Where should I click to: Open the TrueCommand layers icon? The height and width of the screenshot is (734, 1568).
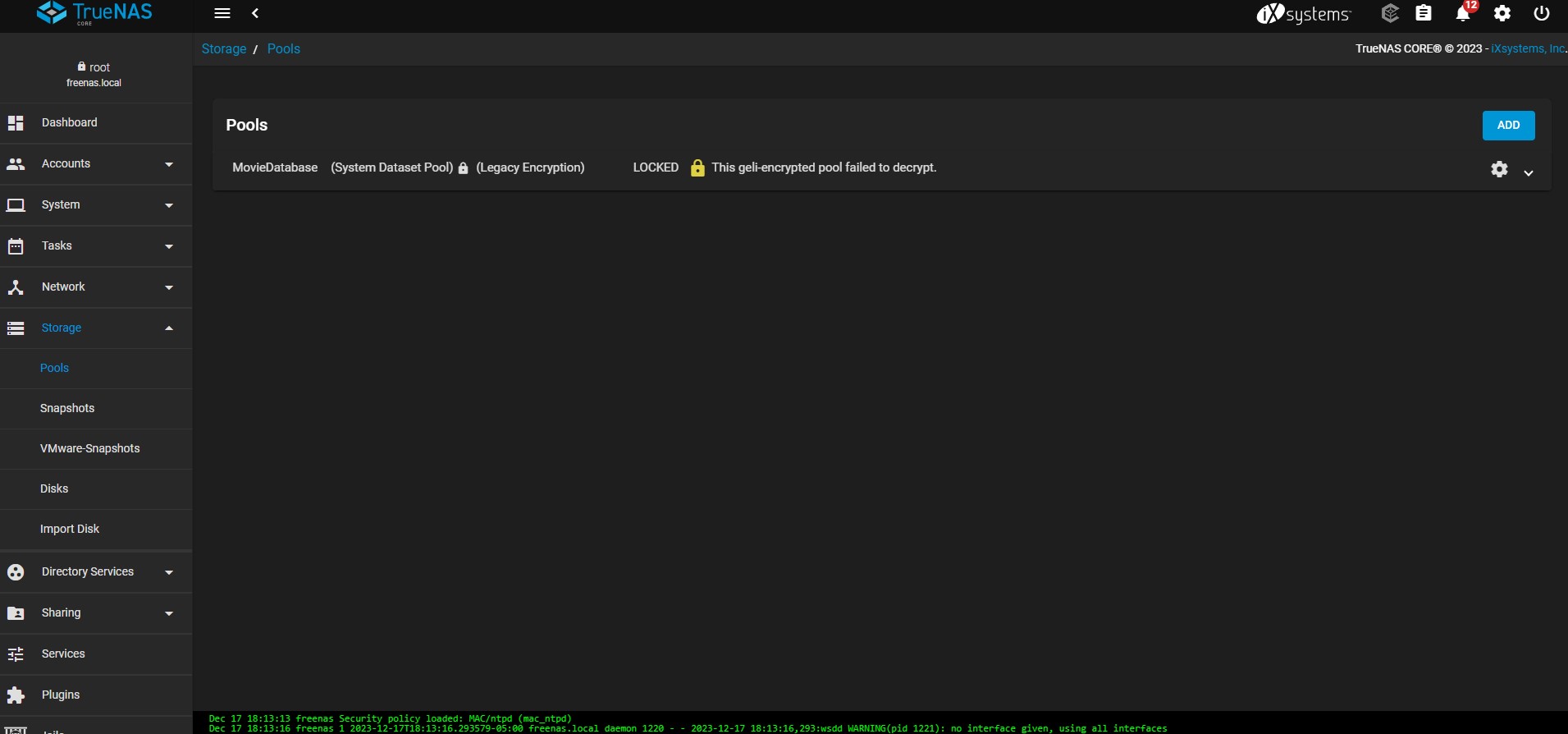(x=1390, y=13)
